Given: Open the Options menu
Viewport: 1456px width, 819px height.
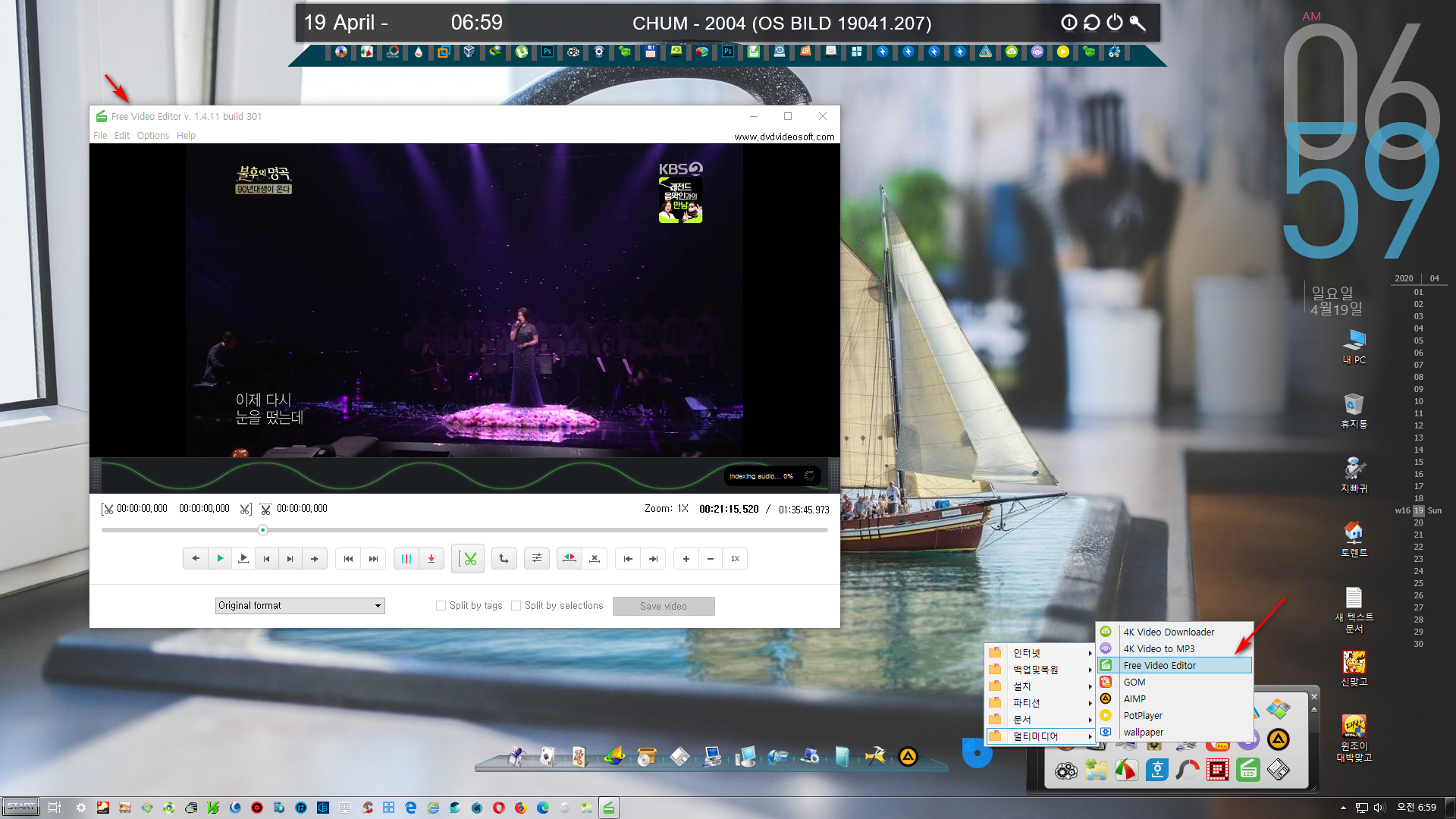Looking at the screenshot, I should point(153,136).
